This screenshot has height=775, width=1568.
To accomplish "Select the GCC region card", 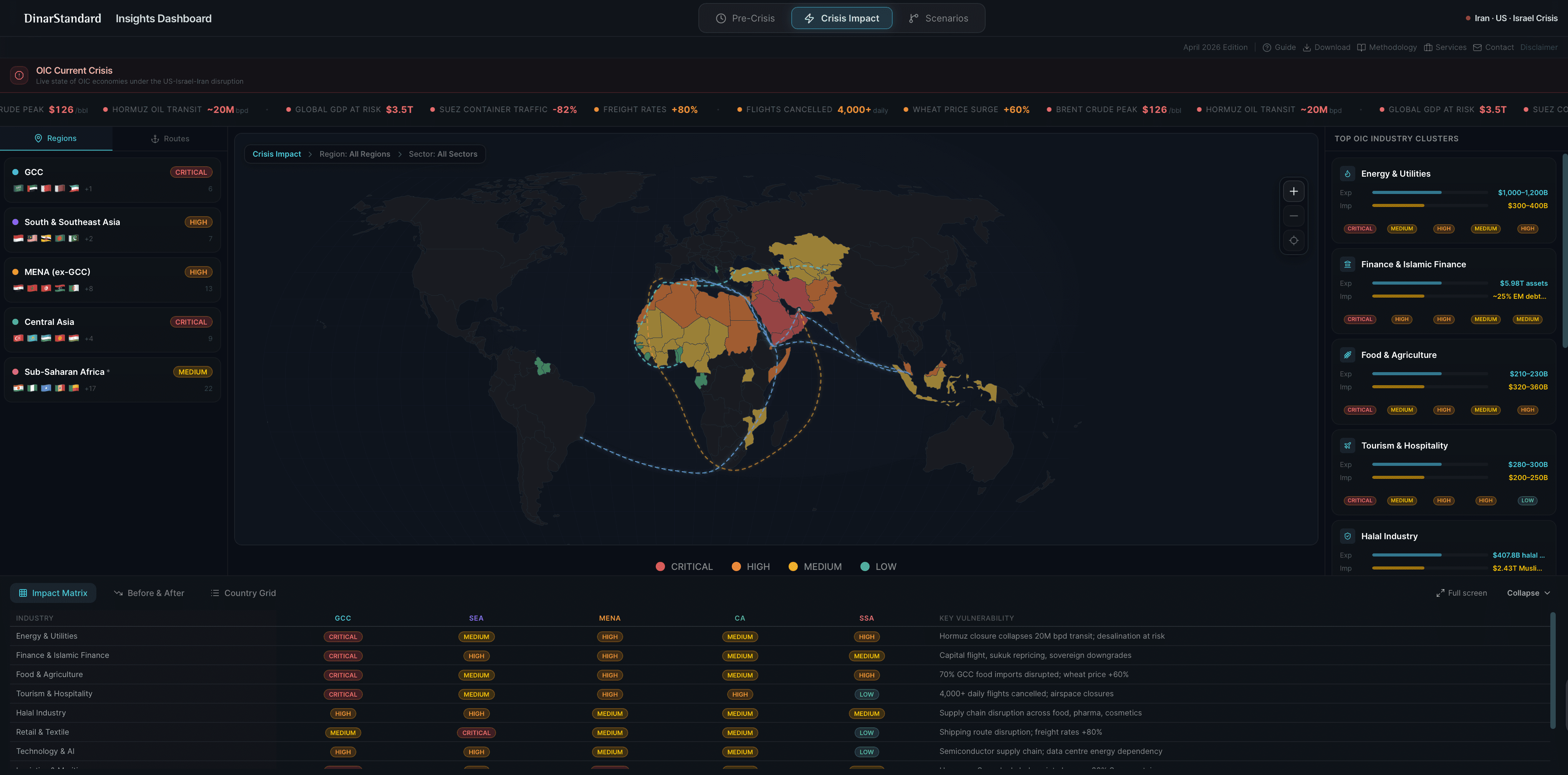I will pyautogui.click(x=112, y=180).
